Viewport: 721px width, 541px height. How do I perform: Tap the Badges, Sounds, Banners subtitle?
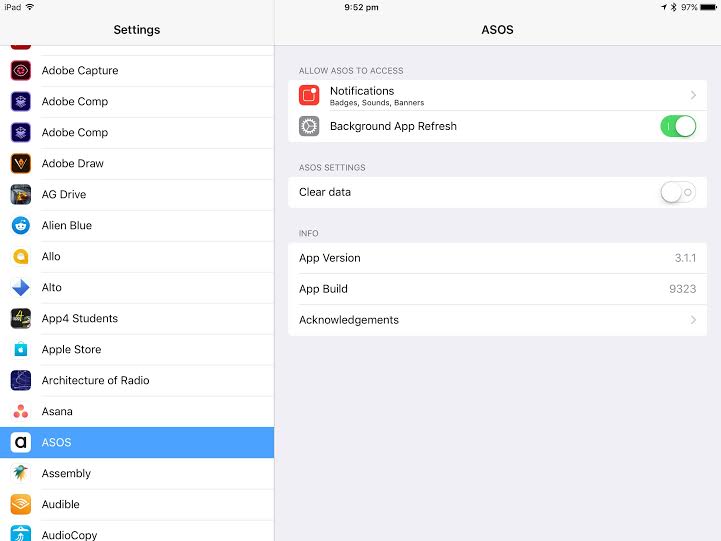pos(377,103)
